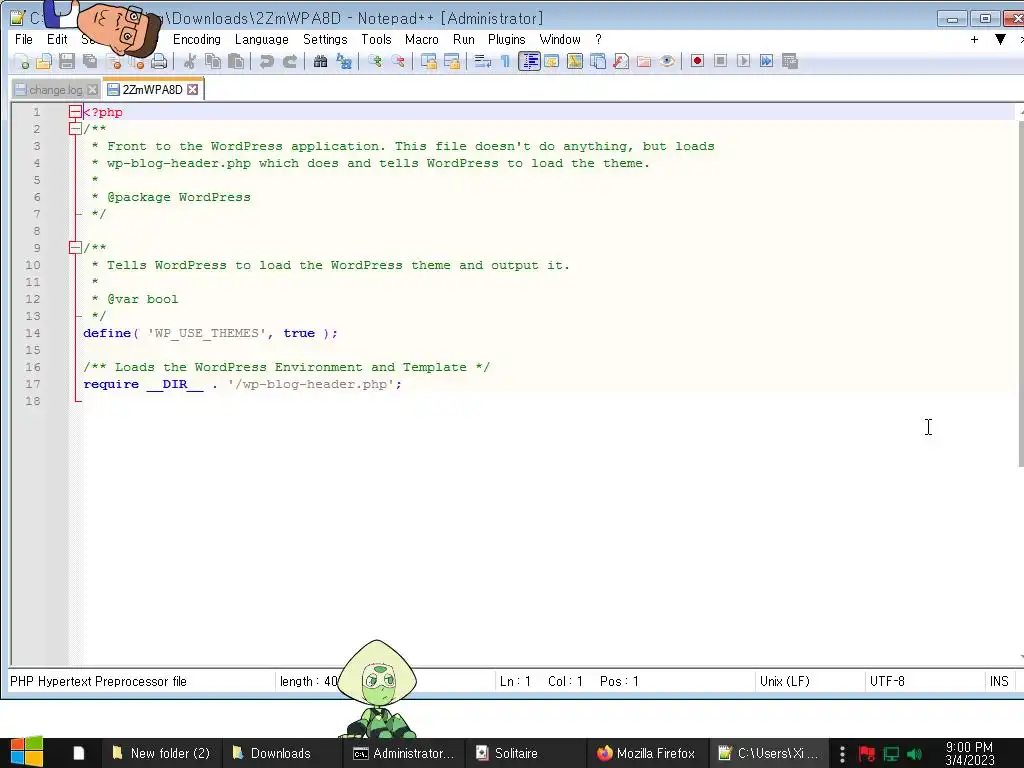Screen dimensions: 1024x768
Task: Open the File menu
Action: pos(24,39)
